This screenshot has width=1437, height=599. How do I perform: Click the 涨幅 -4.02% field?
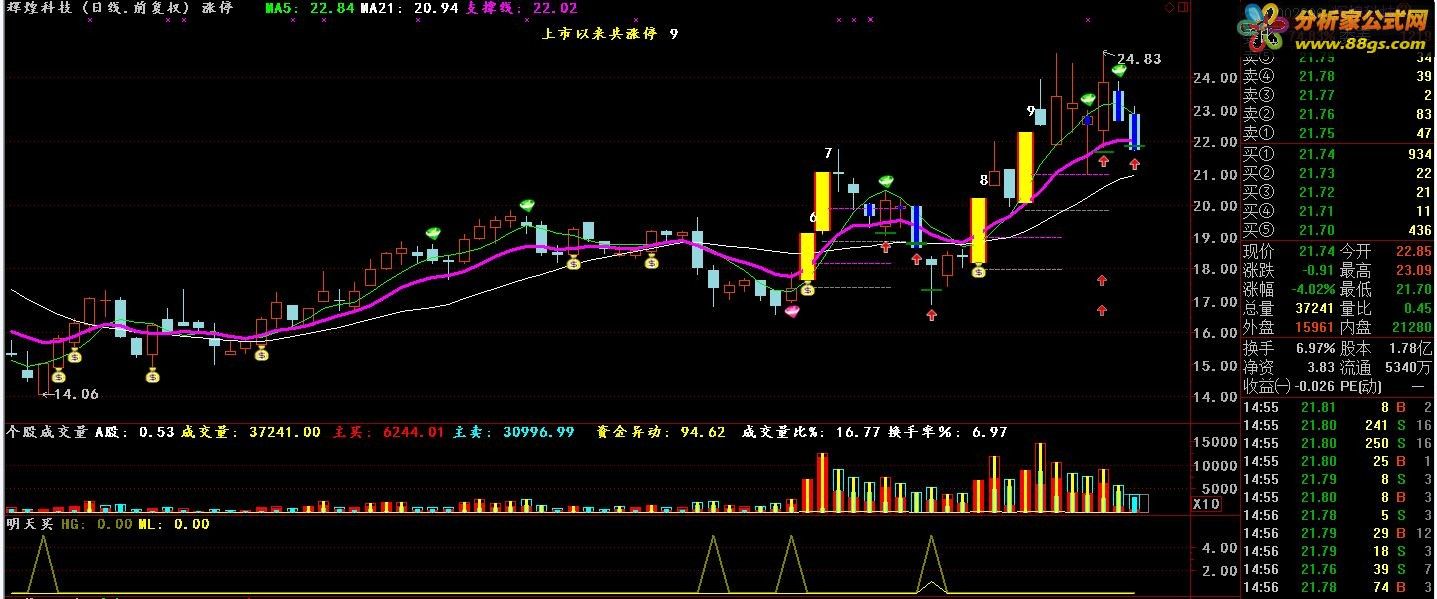[1288, 289]
